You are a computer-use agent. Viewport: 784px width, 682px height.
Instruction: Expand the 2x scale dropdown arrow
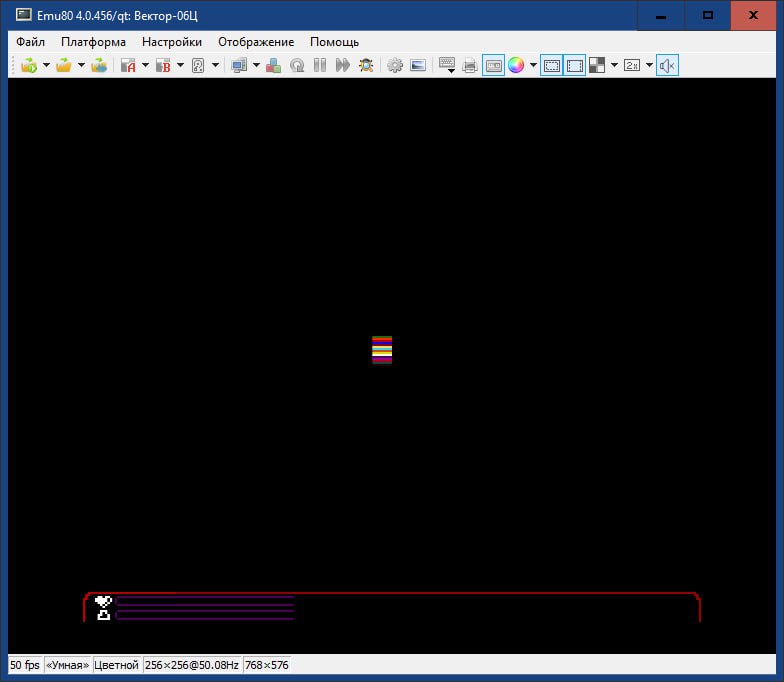point(649,66)
